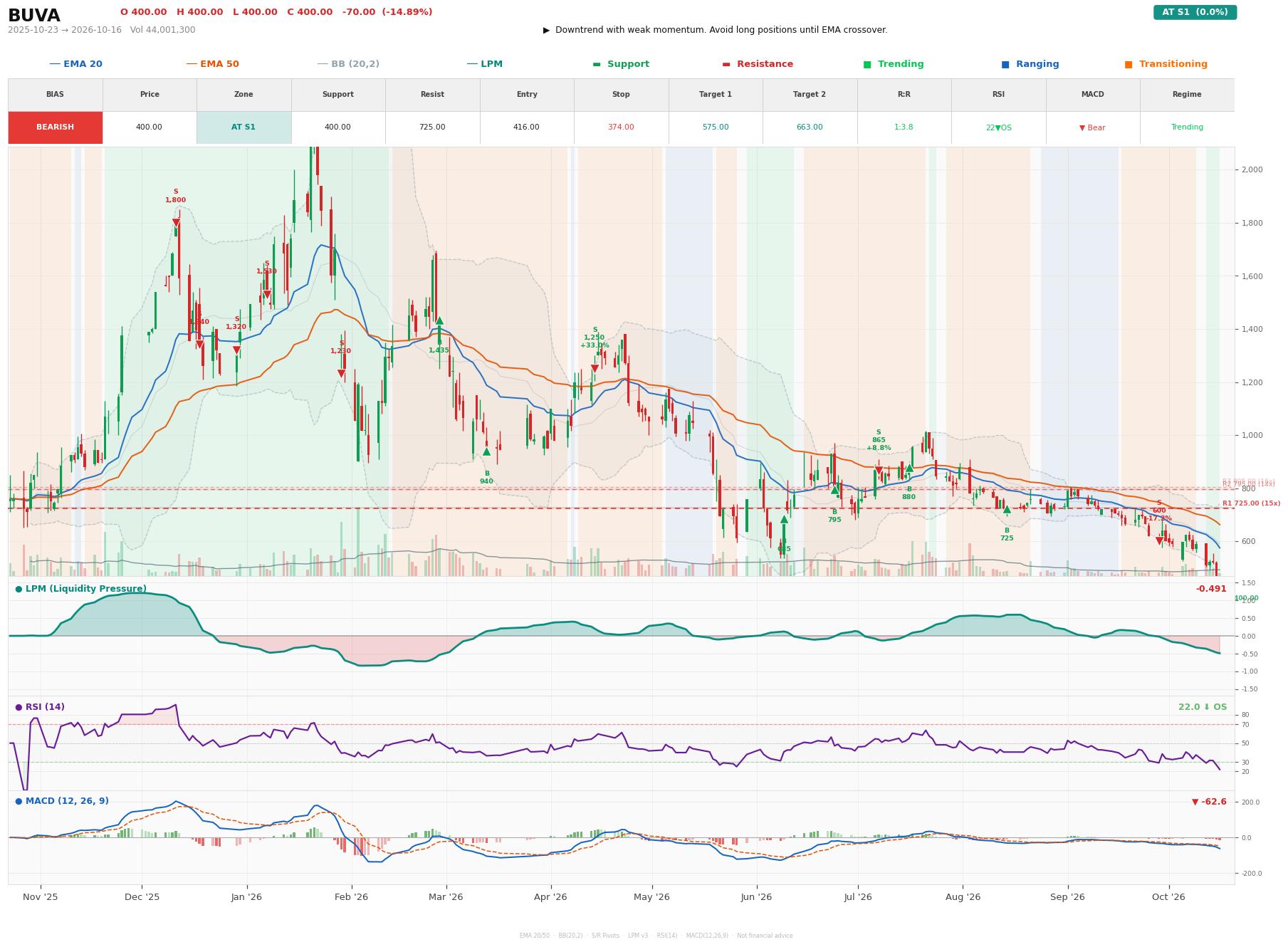Image resolution: width=1288 pixels, height=947 pixels.
Task: Click the MACD (12, 26, 9) panel title
Action: tap(62, 801)
